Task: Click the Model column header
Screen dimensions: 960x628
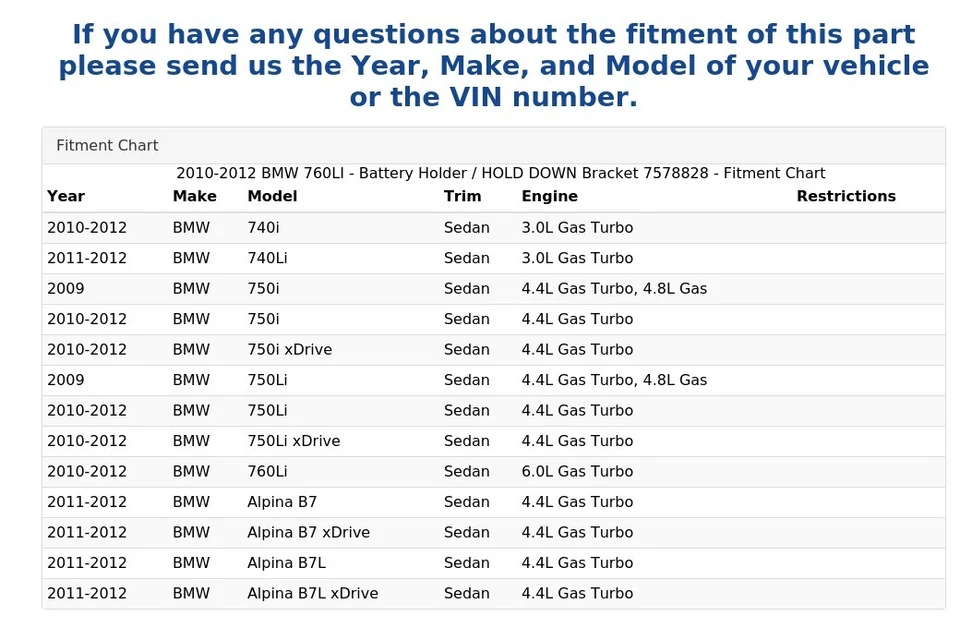Action: (x=272, y=196)
